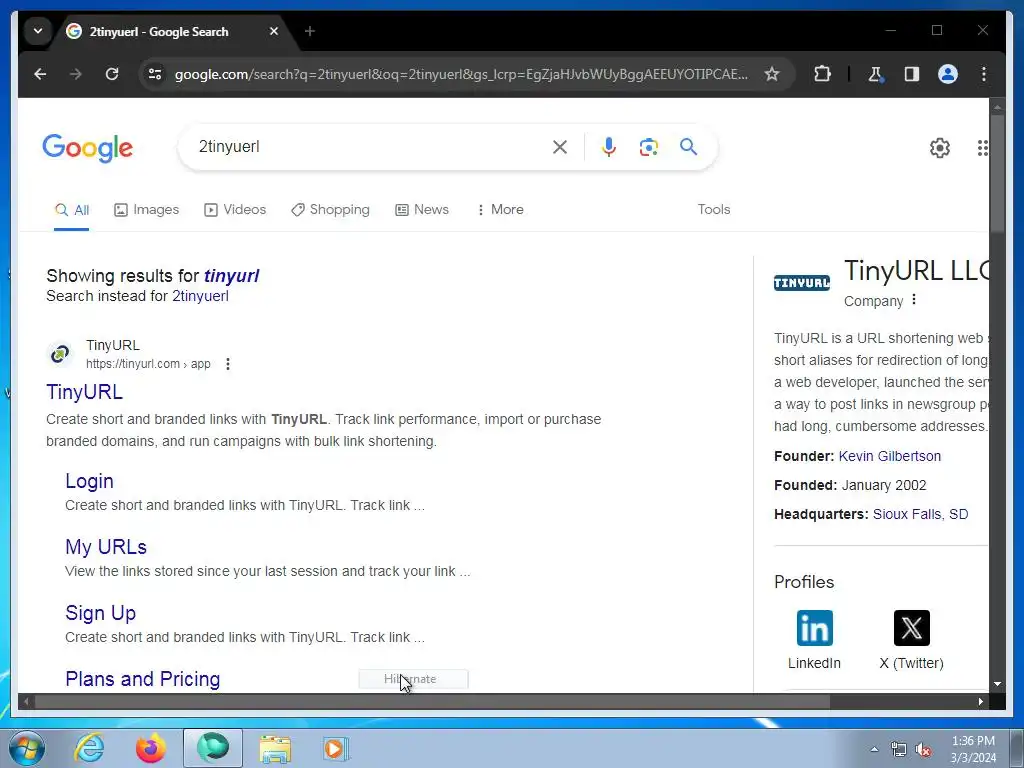
Task: Click the corrected term tinyurl link
Action: coord(231,276)
